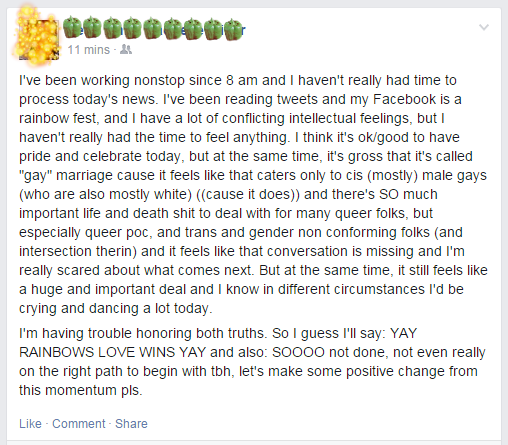Click the word "momentum" in the last line
508x445 pixels.
[81, 390]
